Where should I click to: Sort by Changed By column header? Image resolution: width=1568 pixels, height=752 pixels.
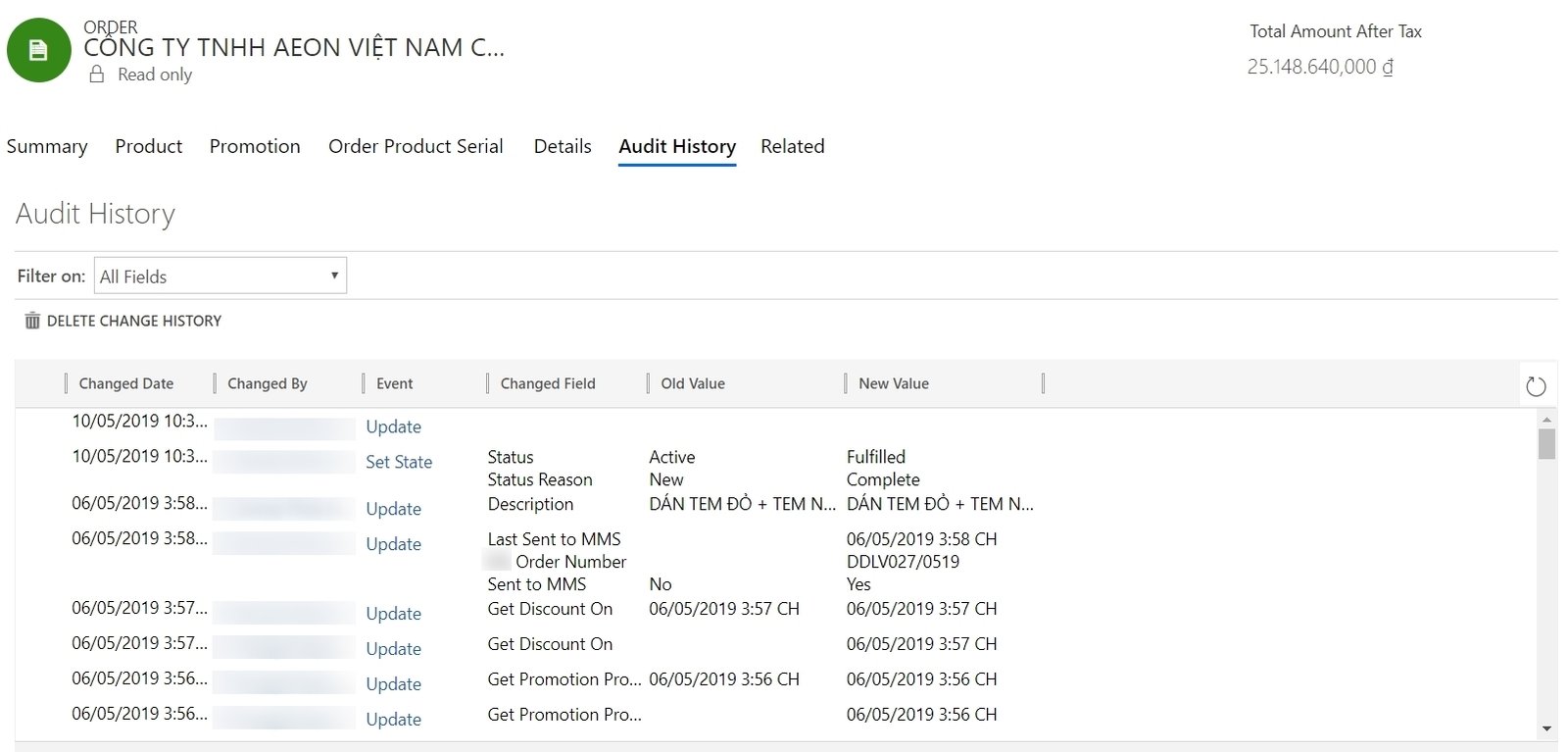pos(268,383)
